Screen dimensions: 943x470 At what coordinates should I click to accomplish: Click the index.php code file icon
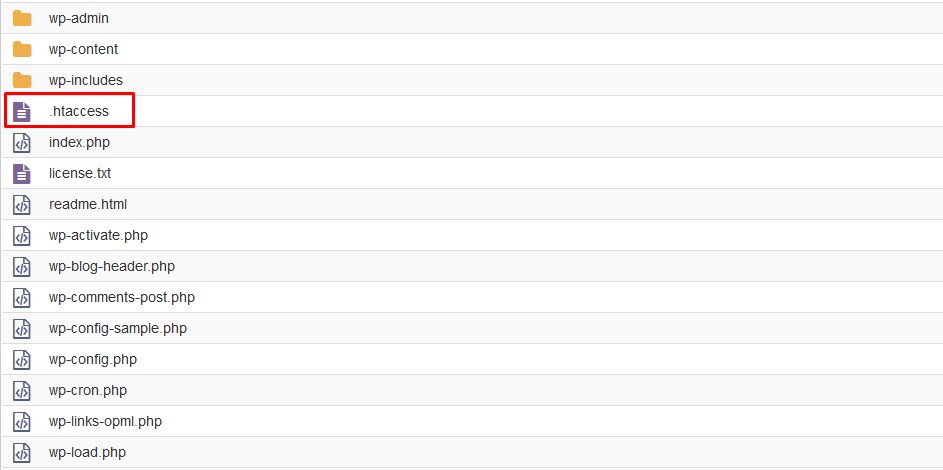[x=22, y=142]
